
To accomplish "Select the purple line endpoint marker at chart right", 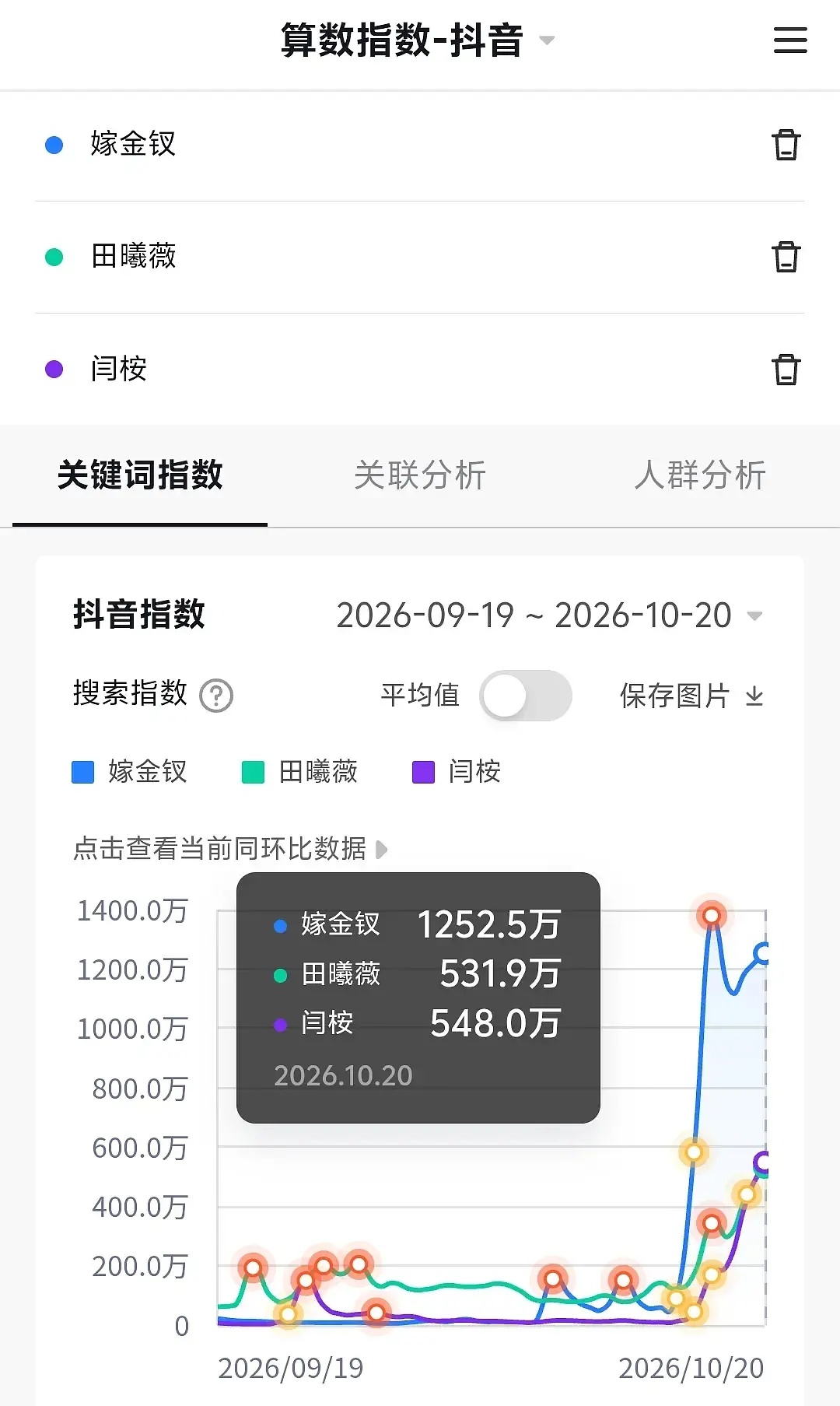I will click(x=762, y=1162).
